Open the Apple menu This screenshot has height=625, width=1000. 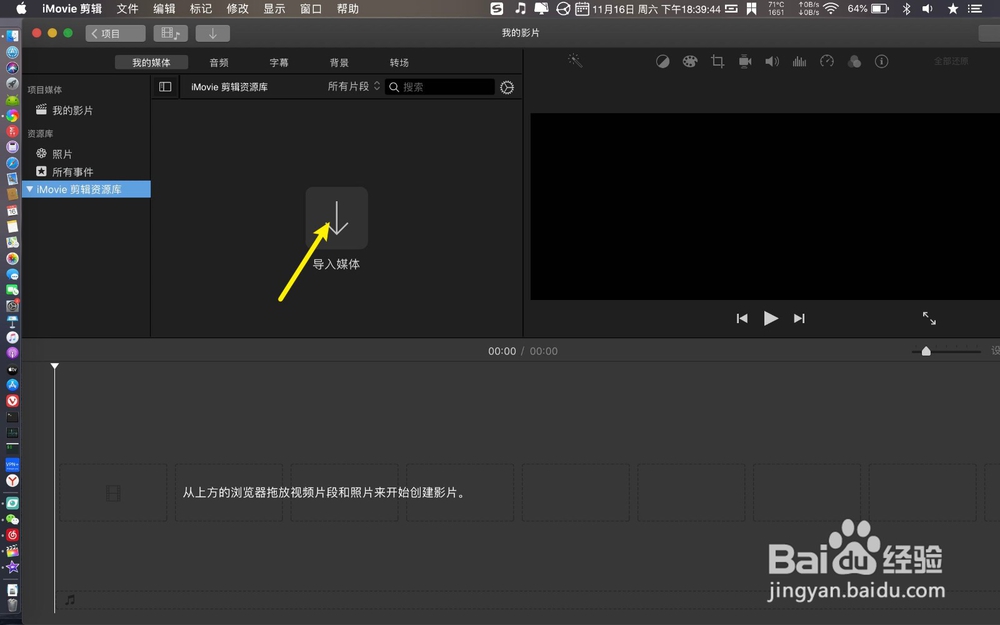(x=21, y=8)
